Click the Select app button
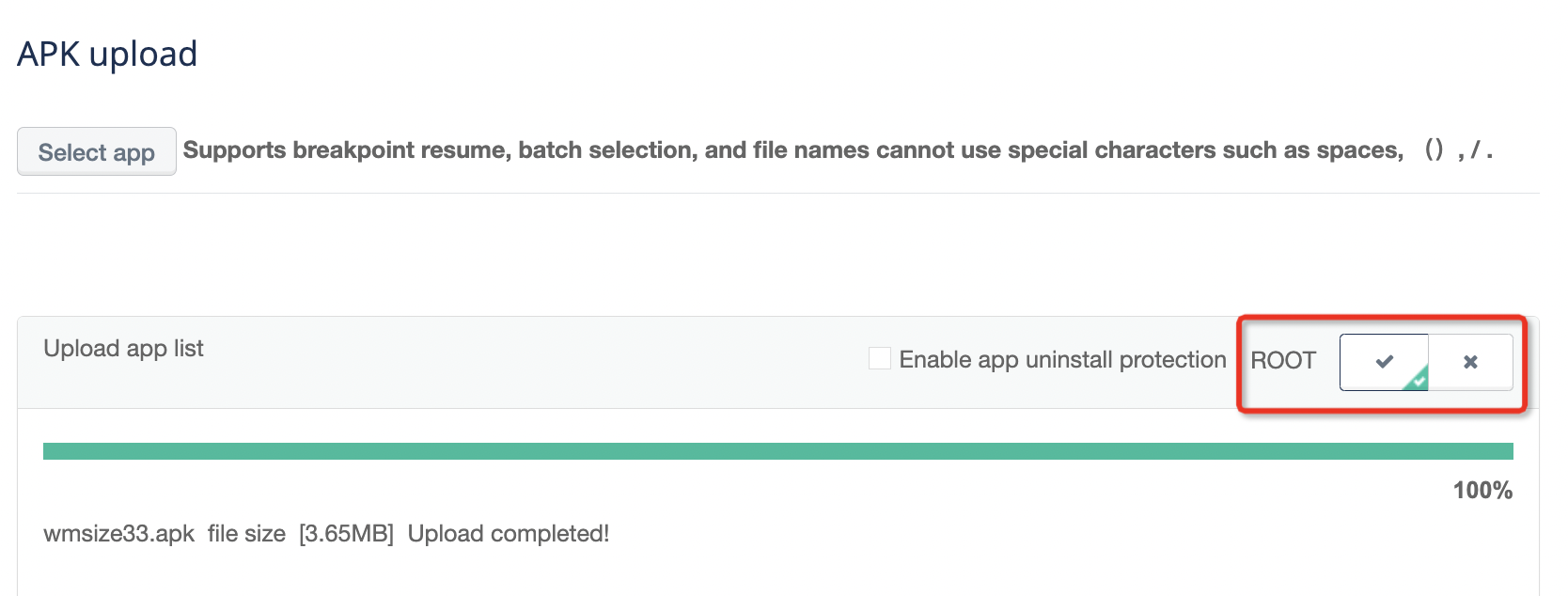Screen dimensions: 1568x596 tap(97, 151)
